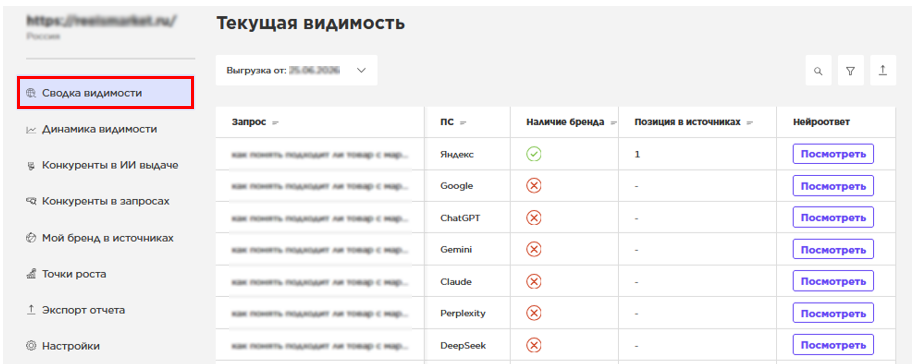Click the gear icon next to Настройки
The width and height of the screenshot is (918, 364).
(x=32, y=346)
